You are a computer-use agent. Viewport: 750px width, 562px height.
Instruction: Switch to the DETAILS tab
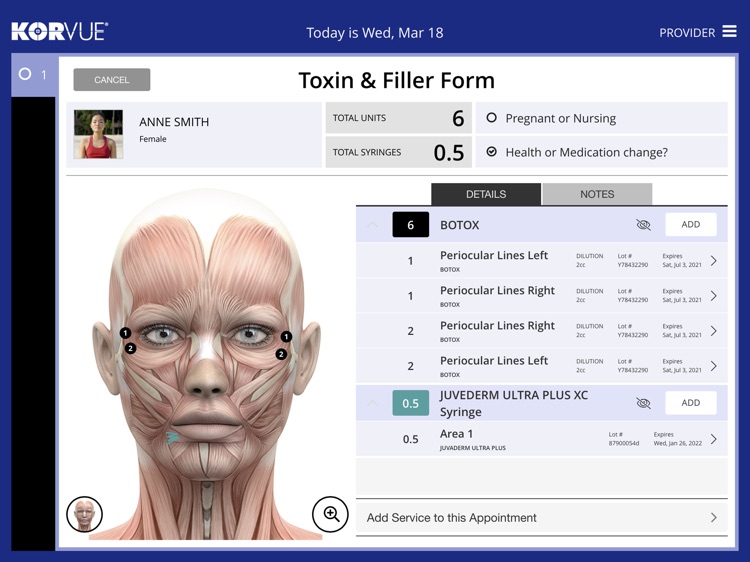click(x=486, y=194)
